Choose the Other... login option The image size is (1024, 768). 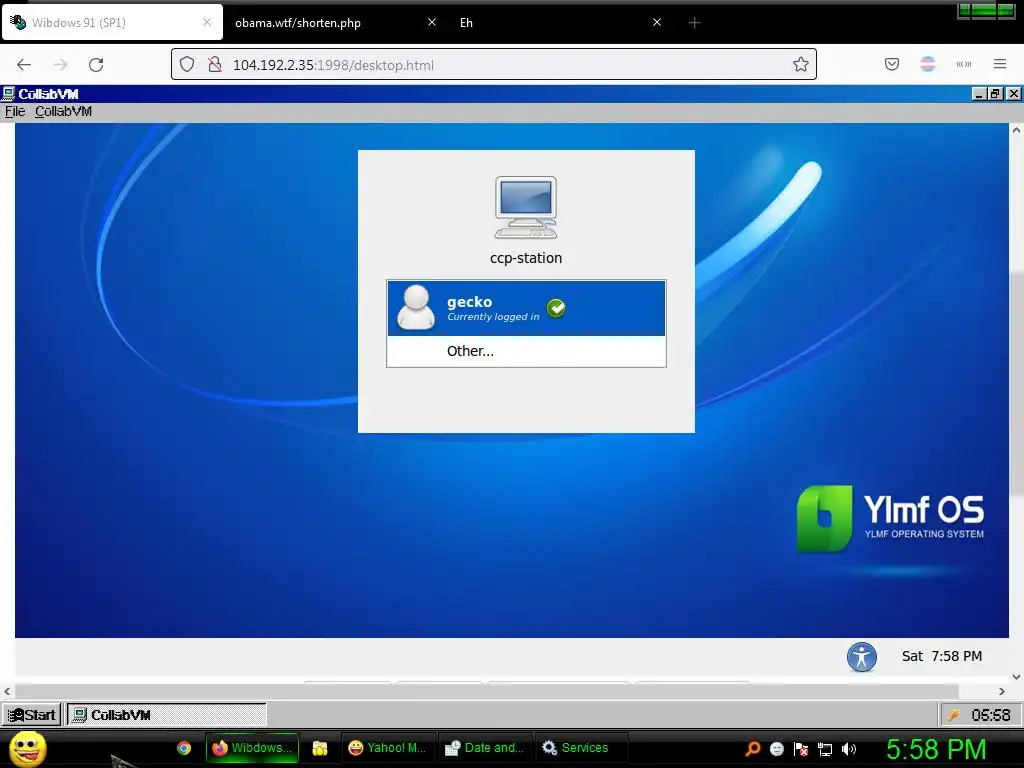click(526, 351)
